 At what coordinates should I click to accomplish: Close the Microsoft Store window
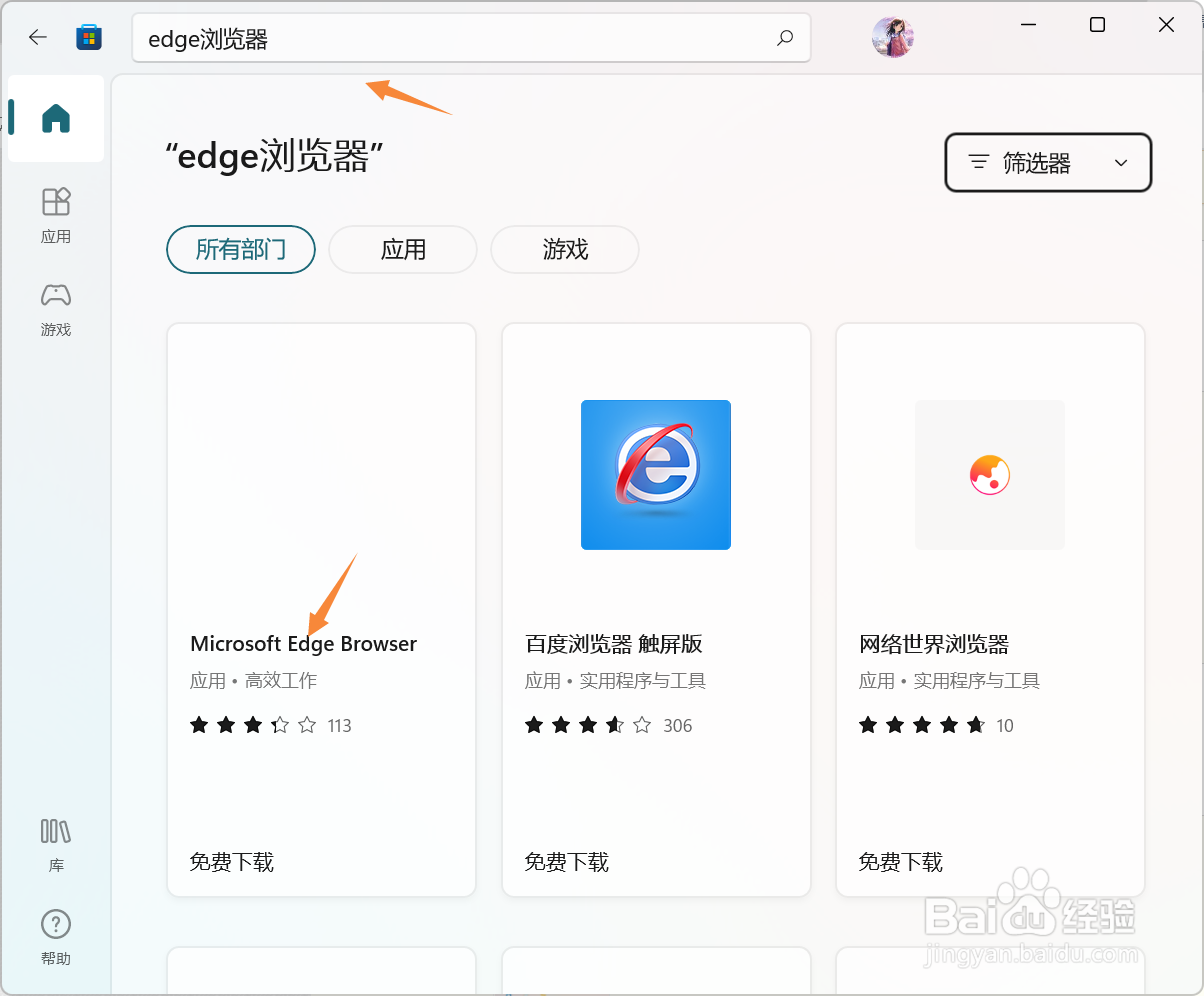pos(1166,25)
